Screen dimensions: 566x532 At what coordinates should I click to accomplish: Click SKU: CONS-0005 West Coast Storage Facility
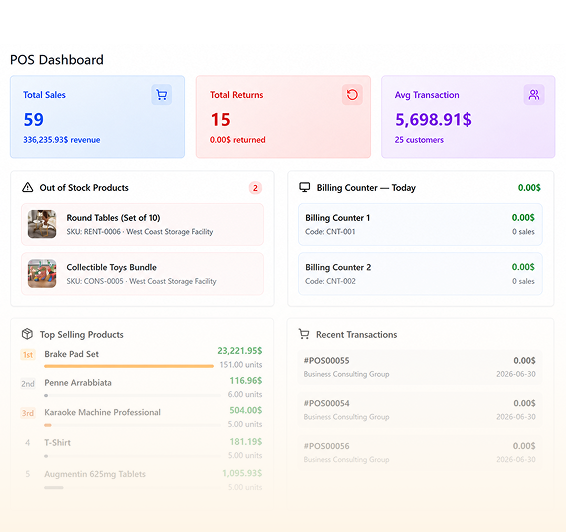(x=142, y=281)
